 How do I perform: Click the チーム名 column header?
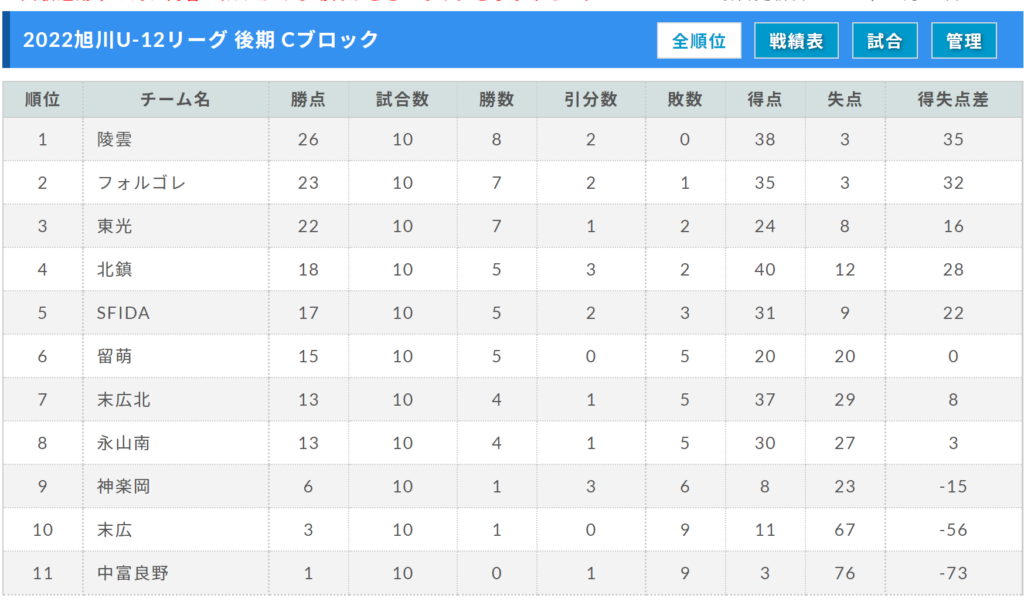(176, 99)
